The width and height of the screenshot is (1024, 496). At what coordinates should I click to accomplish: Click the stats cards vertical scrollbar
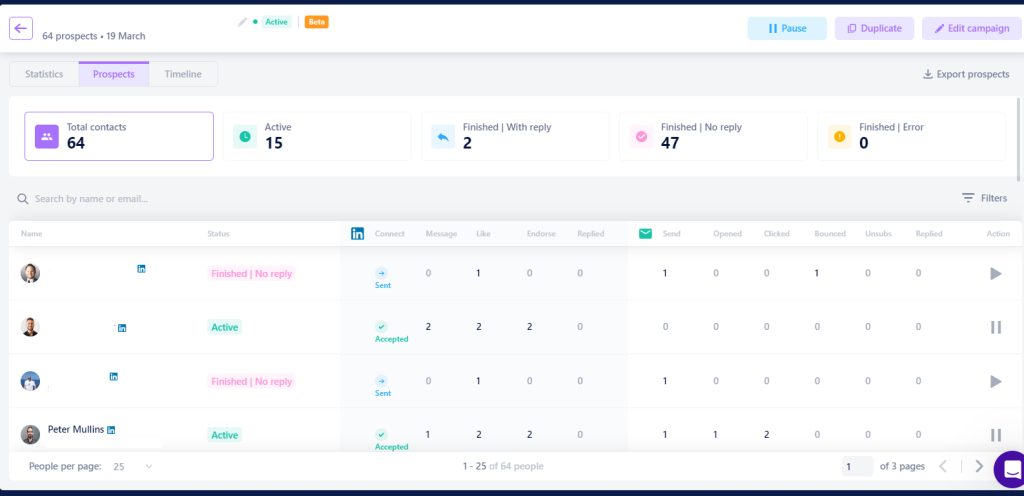(x=1018, y=138)
